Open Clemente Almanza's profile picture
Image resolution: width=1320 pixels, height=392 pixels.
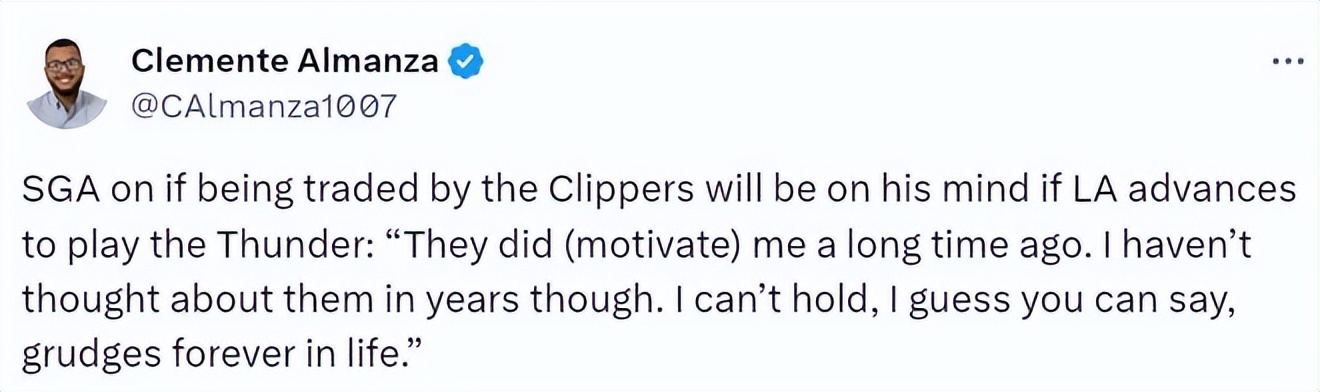65,83
